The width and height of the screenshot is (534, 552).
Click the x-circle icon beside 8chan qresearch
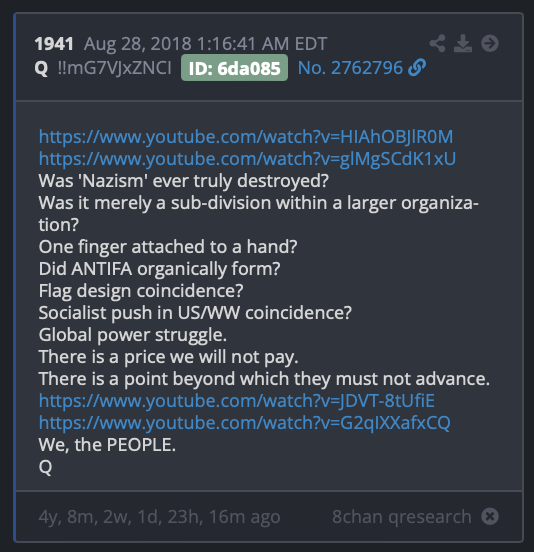490,516
